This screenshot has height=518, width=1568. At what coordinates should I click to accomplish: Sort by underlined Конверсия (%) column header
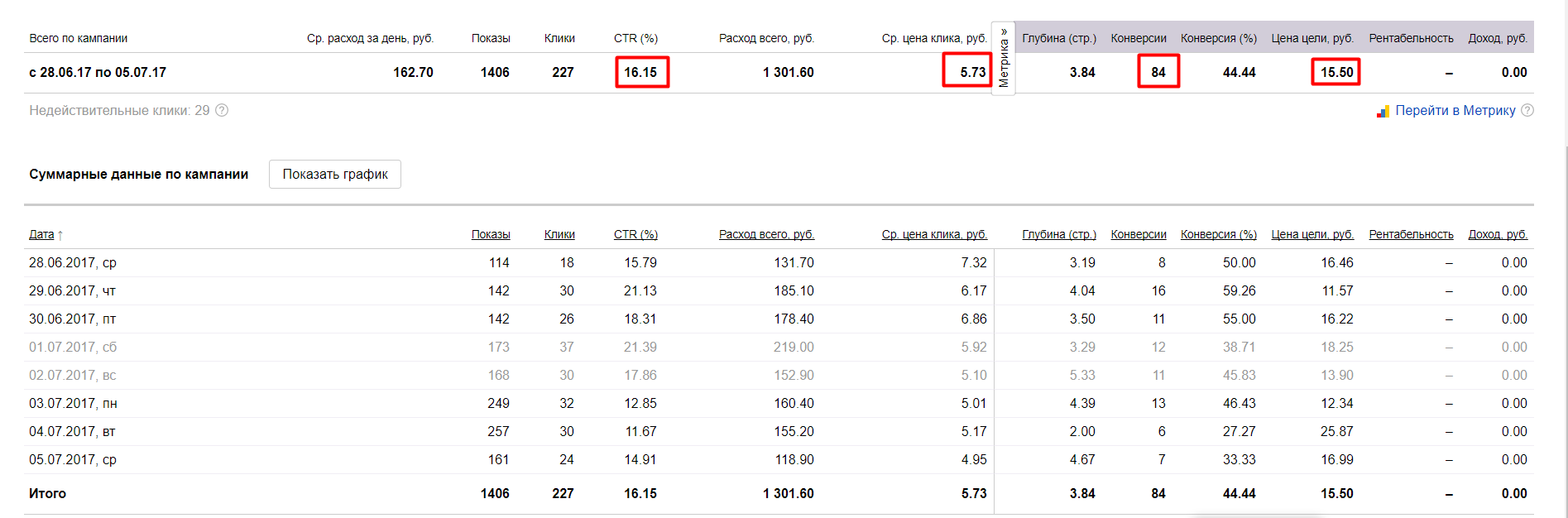1218,234
